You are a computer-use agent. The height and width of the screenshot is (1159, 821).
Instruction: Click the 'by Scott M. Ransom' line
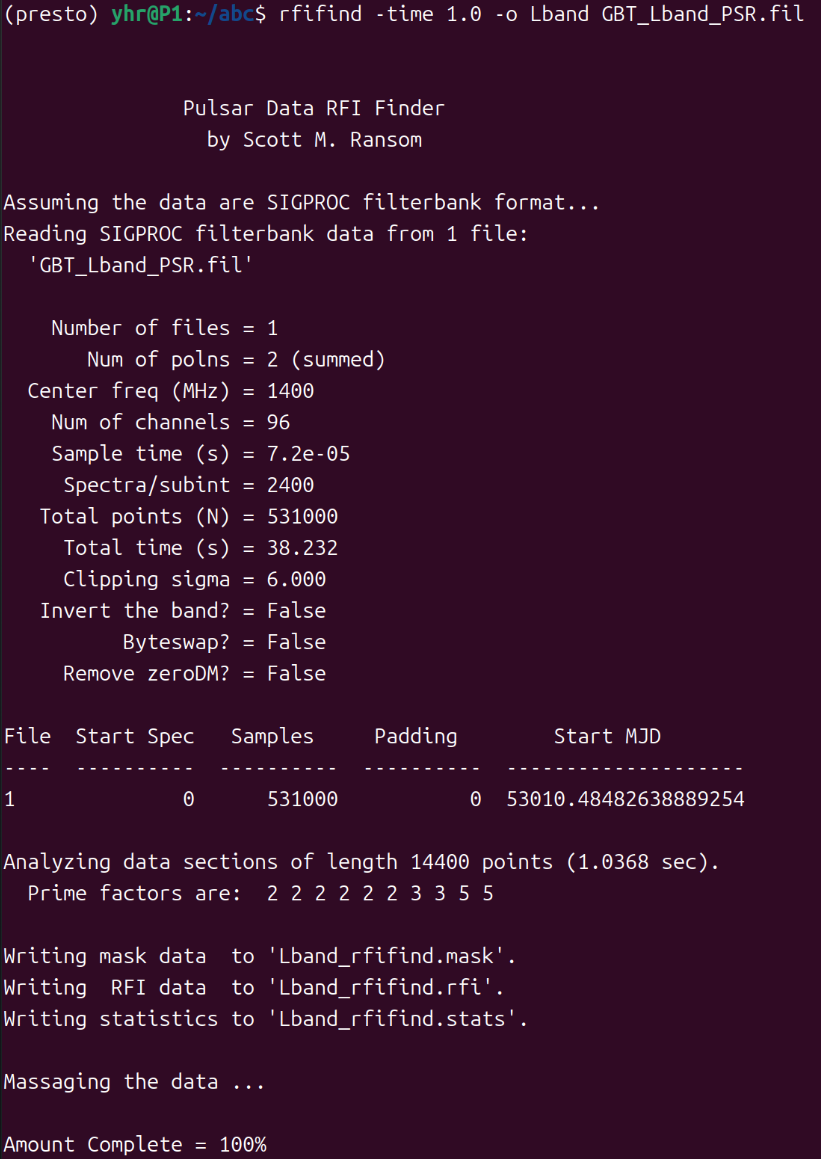tap(313, 140)
